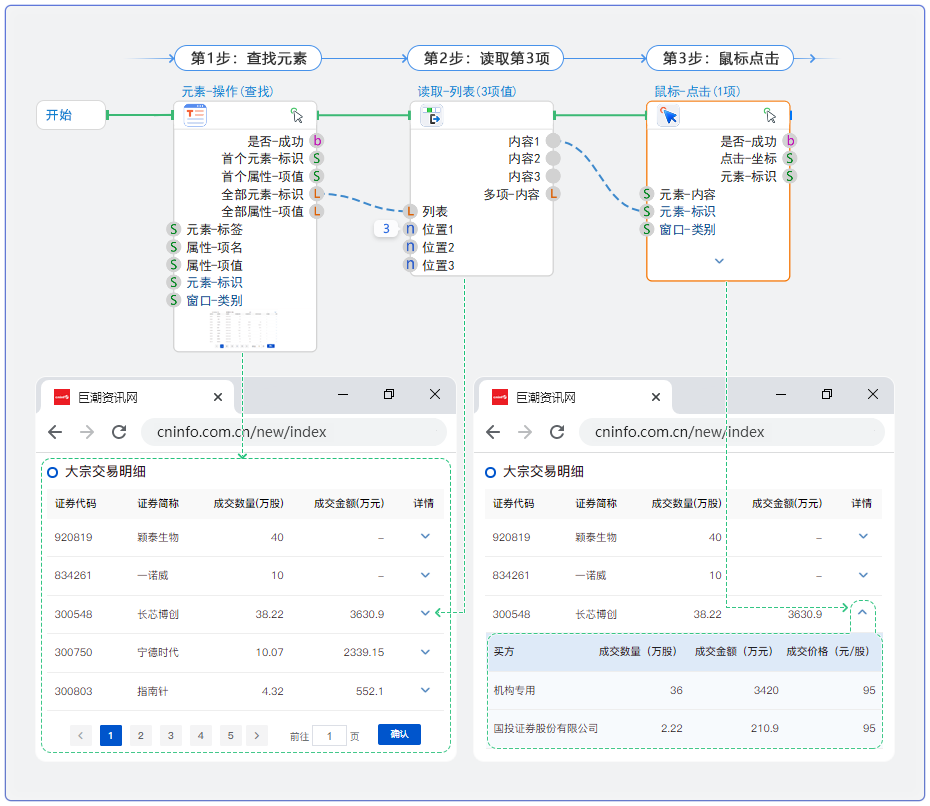Go back in the right browser window
Screen dimensions: 930x806
coord(493,432)
